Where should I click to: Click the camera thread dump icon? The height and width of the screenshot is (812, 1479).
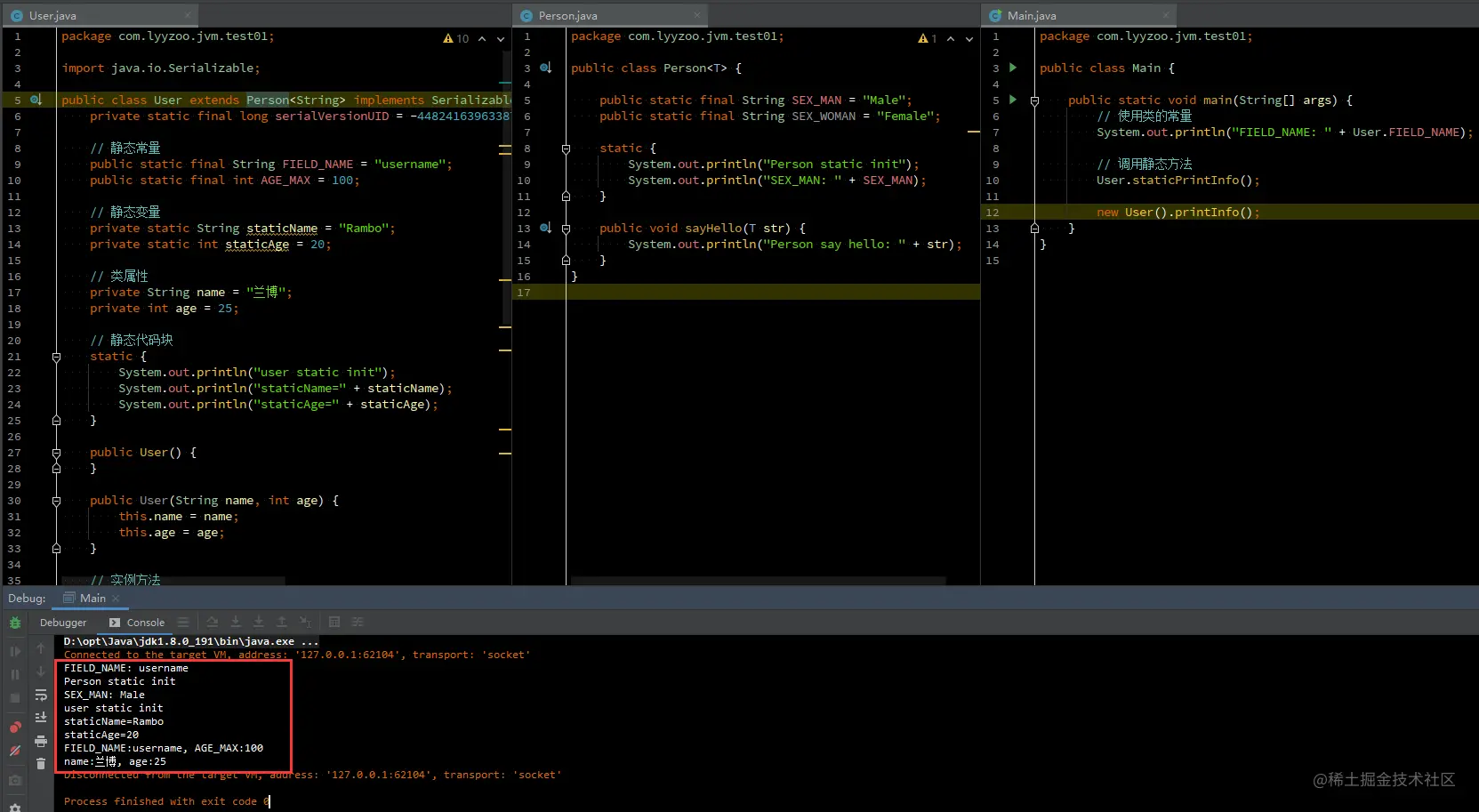15,781
